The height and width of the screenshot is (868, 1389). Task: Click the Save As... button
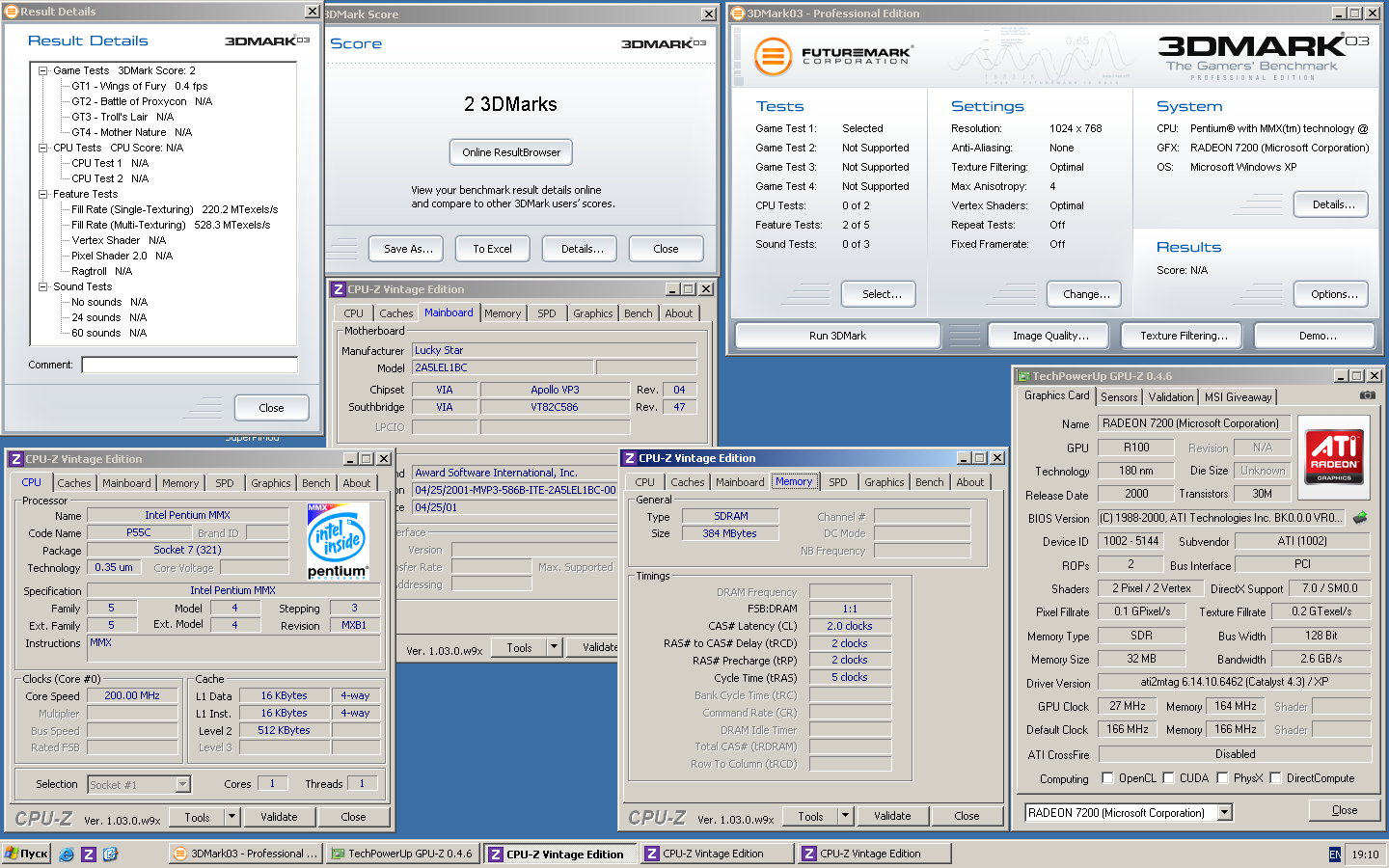(x=407, y=249)
